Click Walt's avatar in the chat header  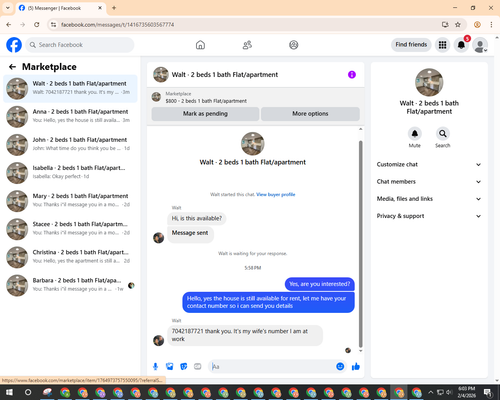click(x=161, y=75)
